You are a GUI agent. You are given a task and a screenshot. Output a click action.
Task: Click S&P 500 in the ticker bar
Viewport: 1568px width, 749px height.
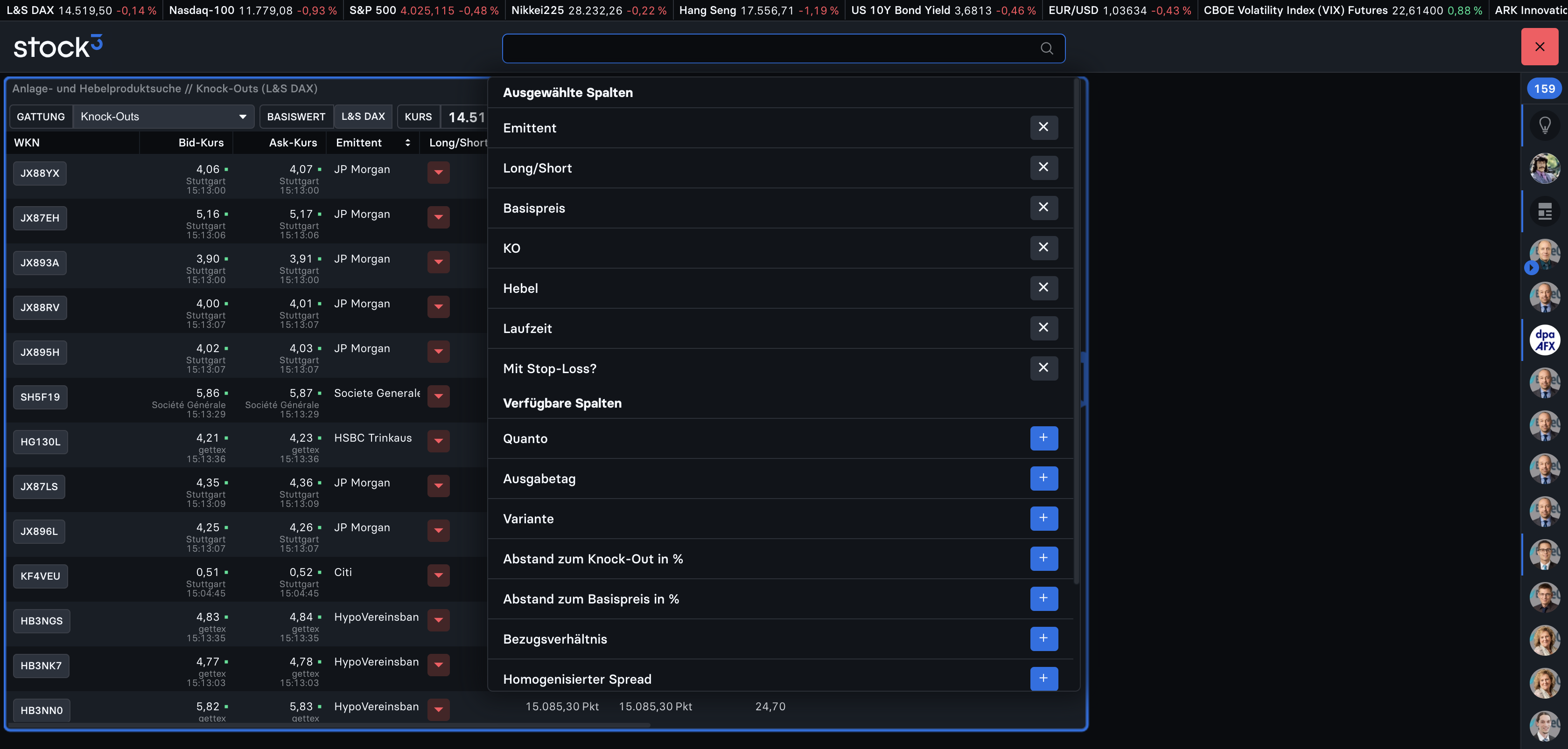tap(424, 10)
